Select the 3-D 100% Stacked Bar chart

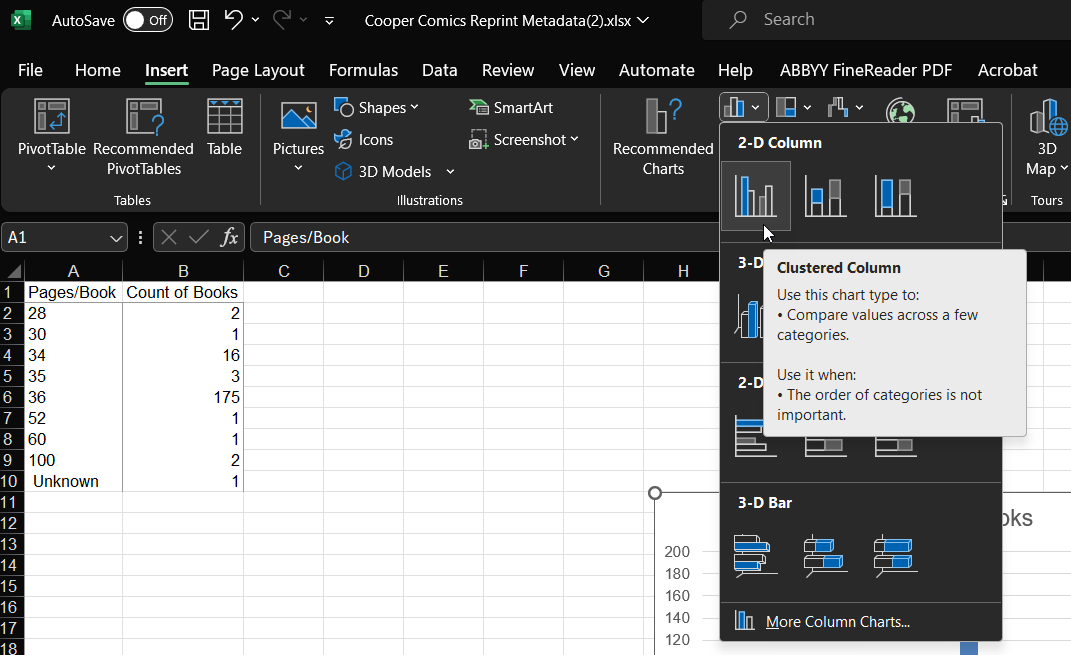tap(895, 555)
